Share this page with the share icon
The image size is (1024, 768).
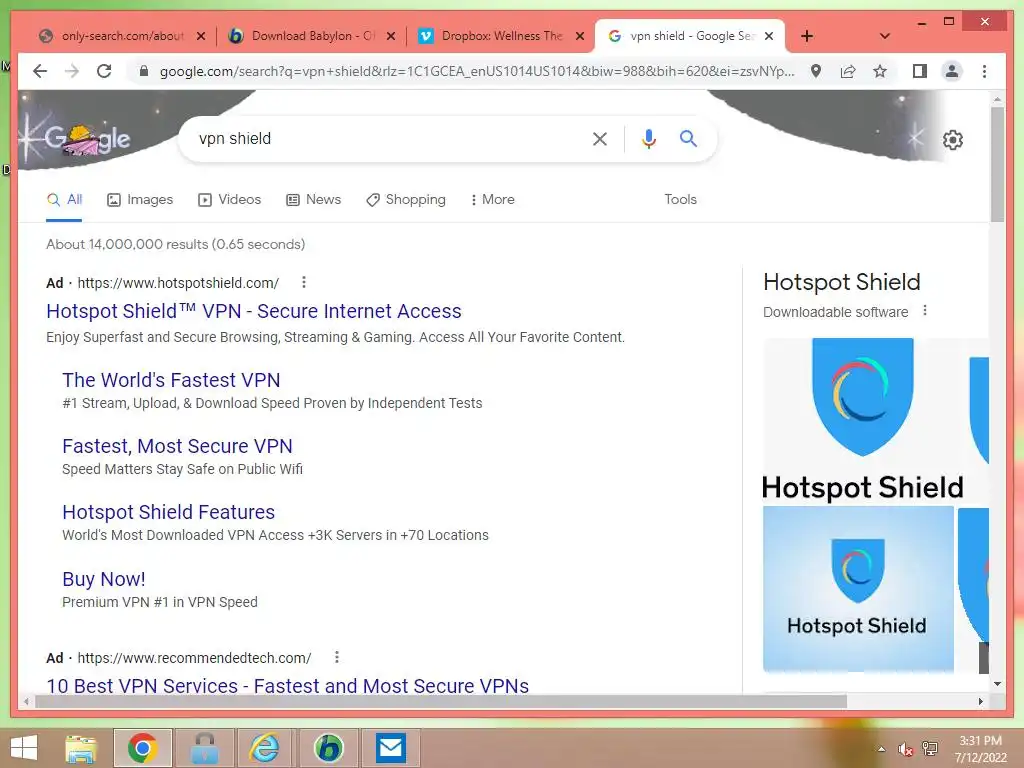pyautogui.click(x=848, y=71)
